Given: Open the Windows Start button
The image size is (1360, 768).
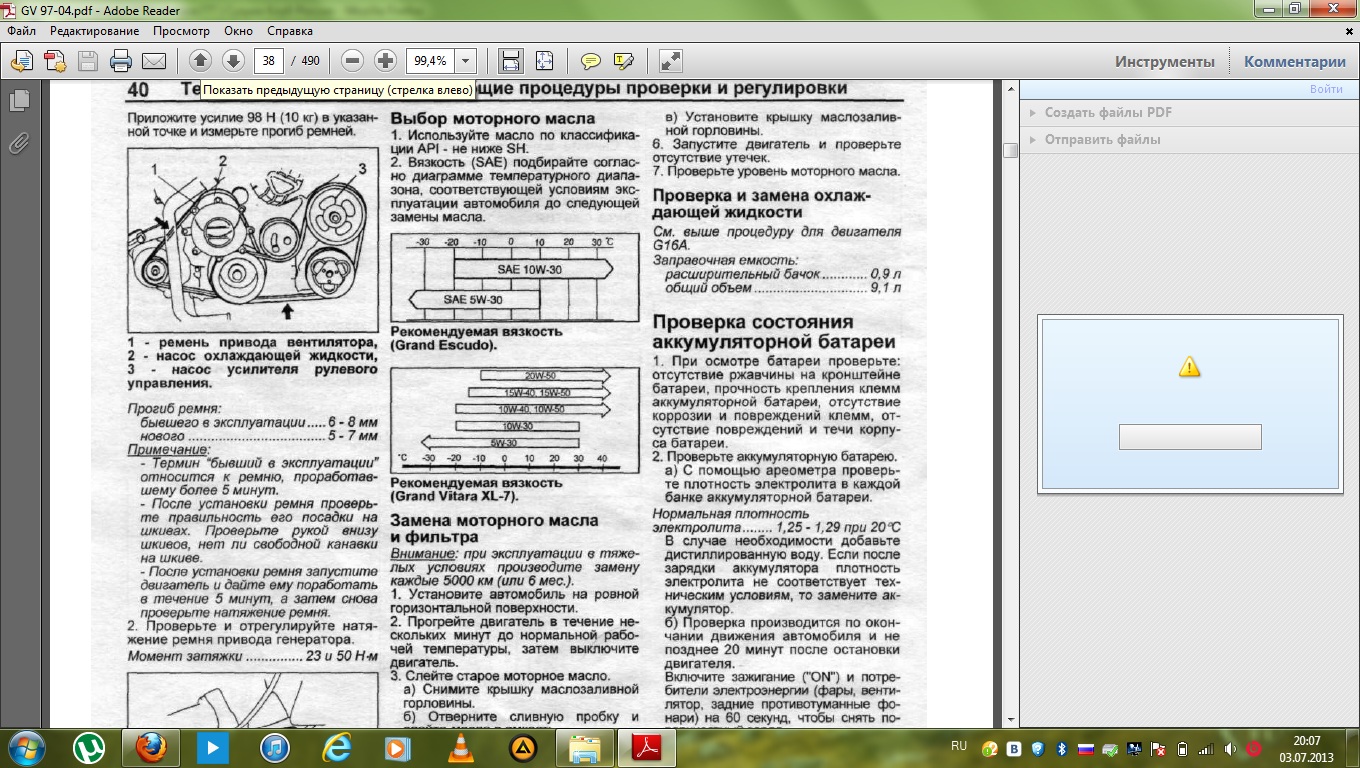Looking at the screenshot, I should [x=27, y=748].
